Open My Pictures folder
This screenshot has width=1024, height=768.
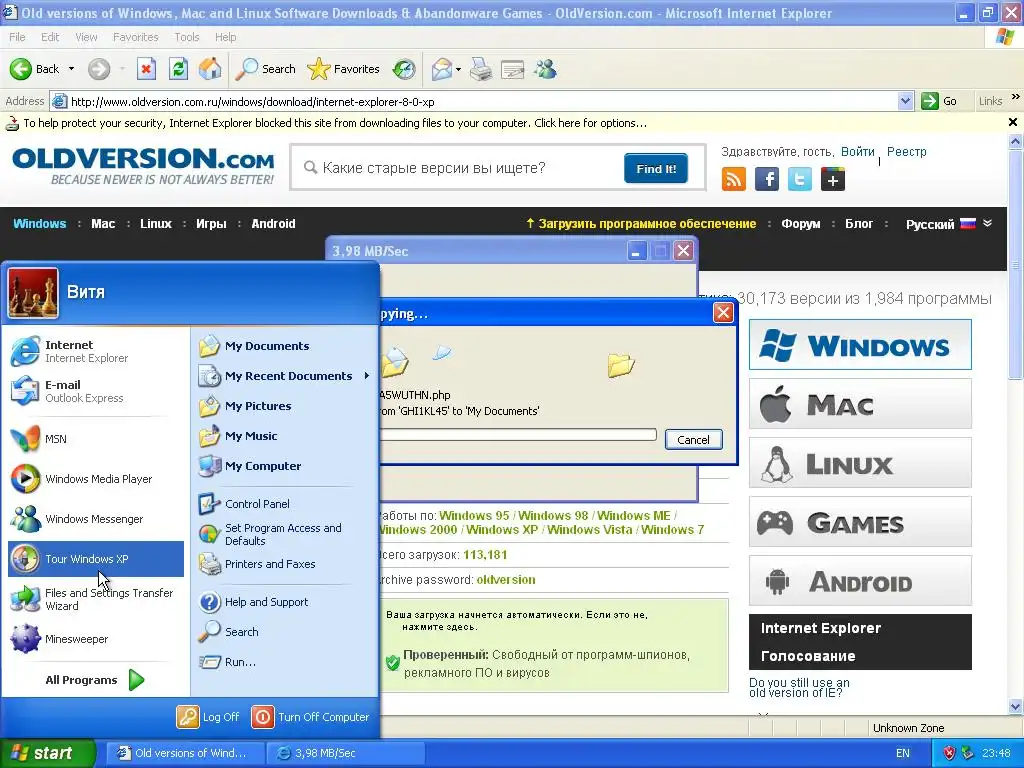pos(284,406)
